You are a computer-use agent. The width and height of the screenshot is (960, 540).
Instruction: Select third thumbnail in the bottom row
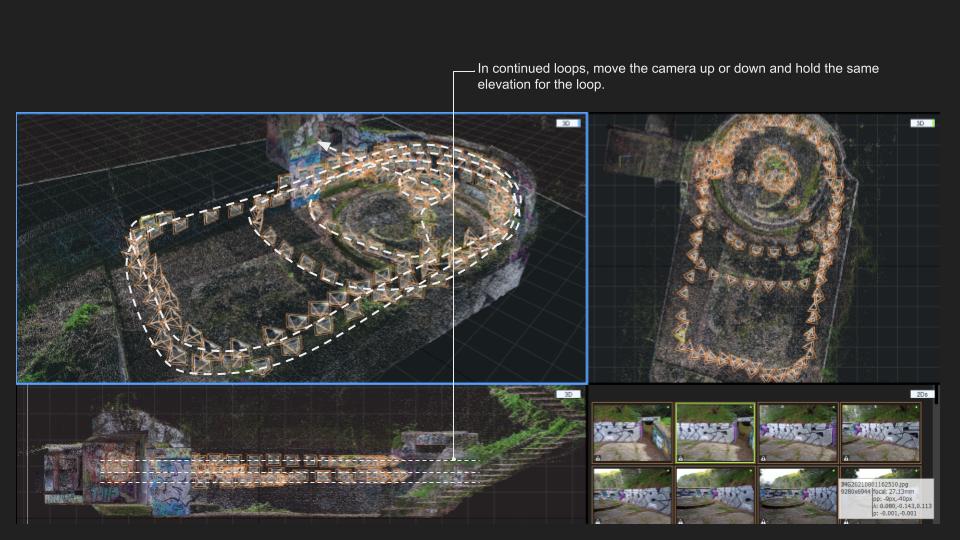click(x=796, y=494)
